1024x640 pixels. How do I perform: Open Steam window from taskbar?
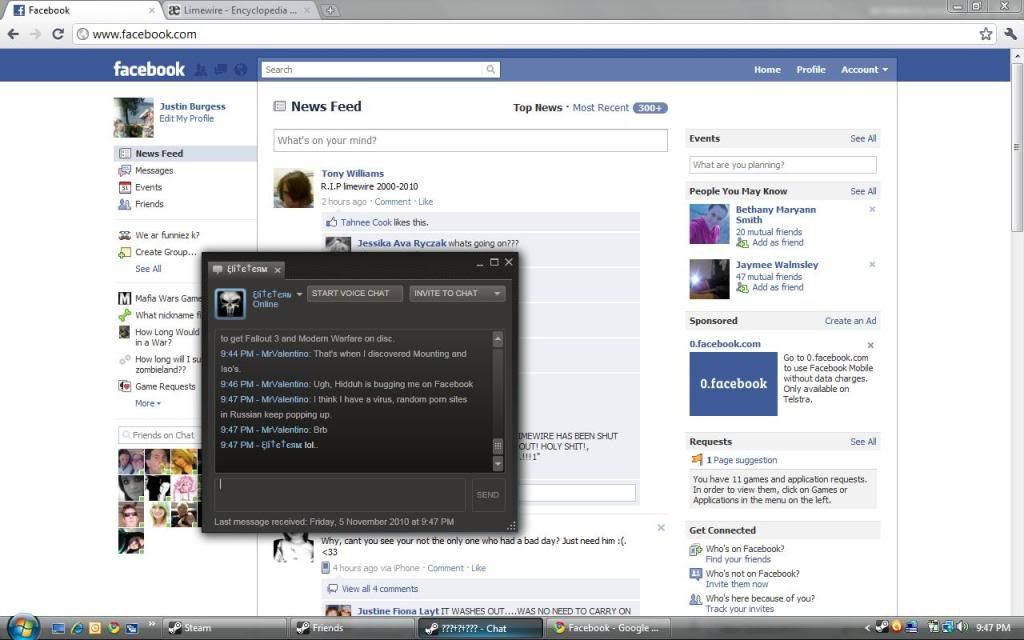(x=224, y=628)
